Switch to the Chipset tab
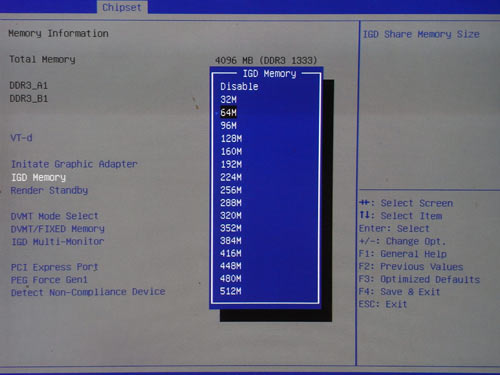 pos(122,7)
